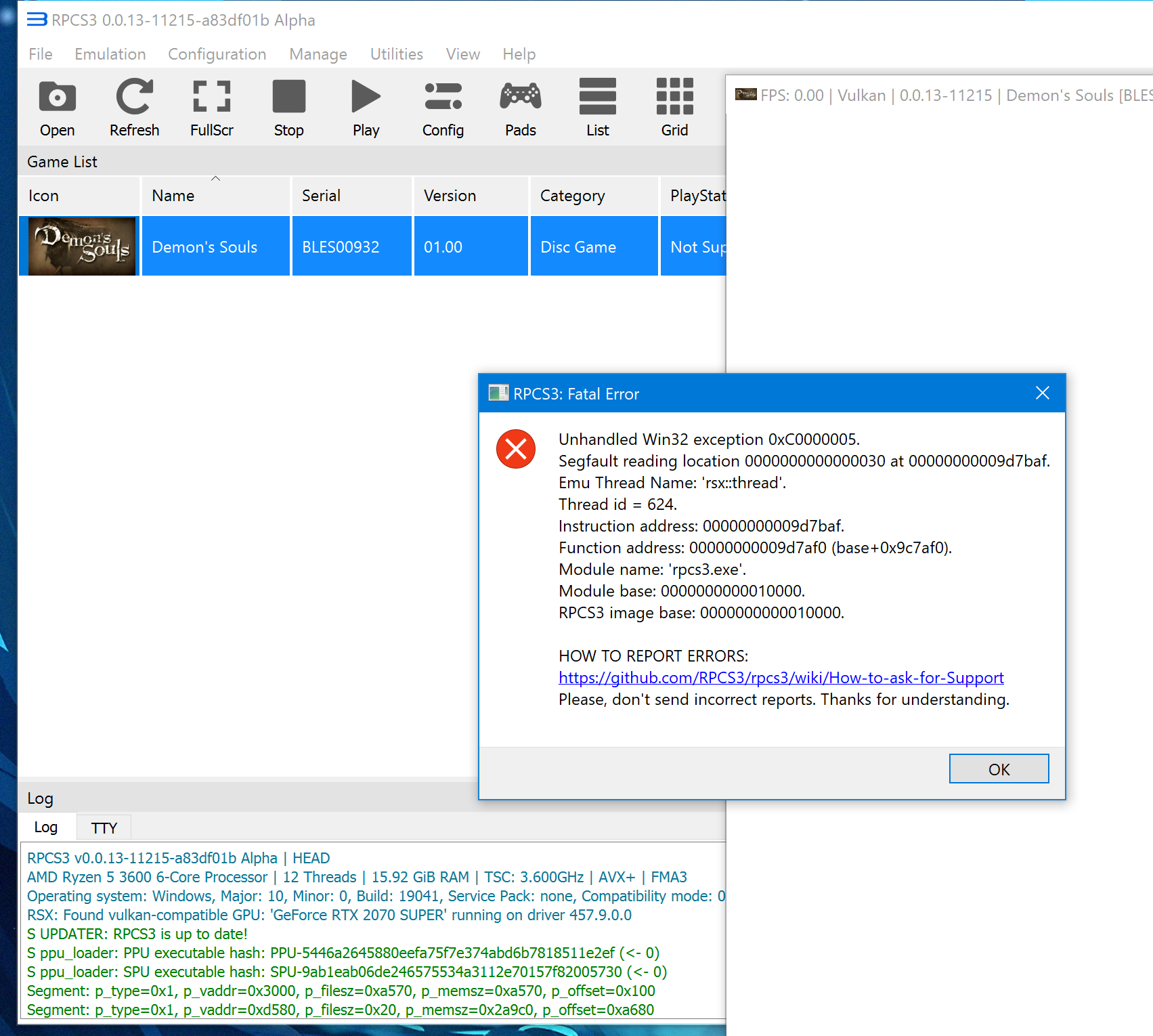Click the 'Emu Thread Name' error line
Viewport: 1153px width, 1036px height.
[x=672, y=483]
